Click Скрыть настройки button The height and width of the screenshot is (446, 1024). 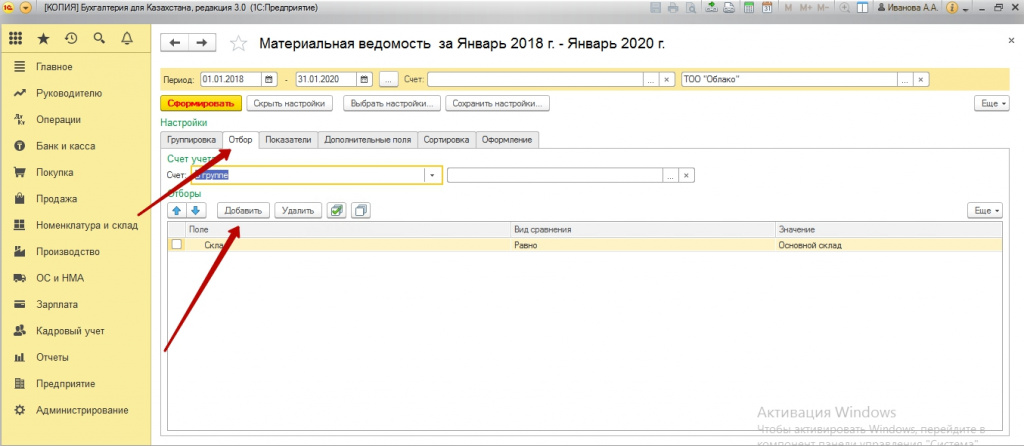click(x=289, y=103)
